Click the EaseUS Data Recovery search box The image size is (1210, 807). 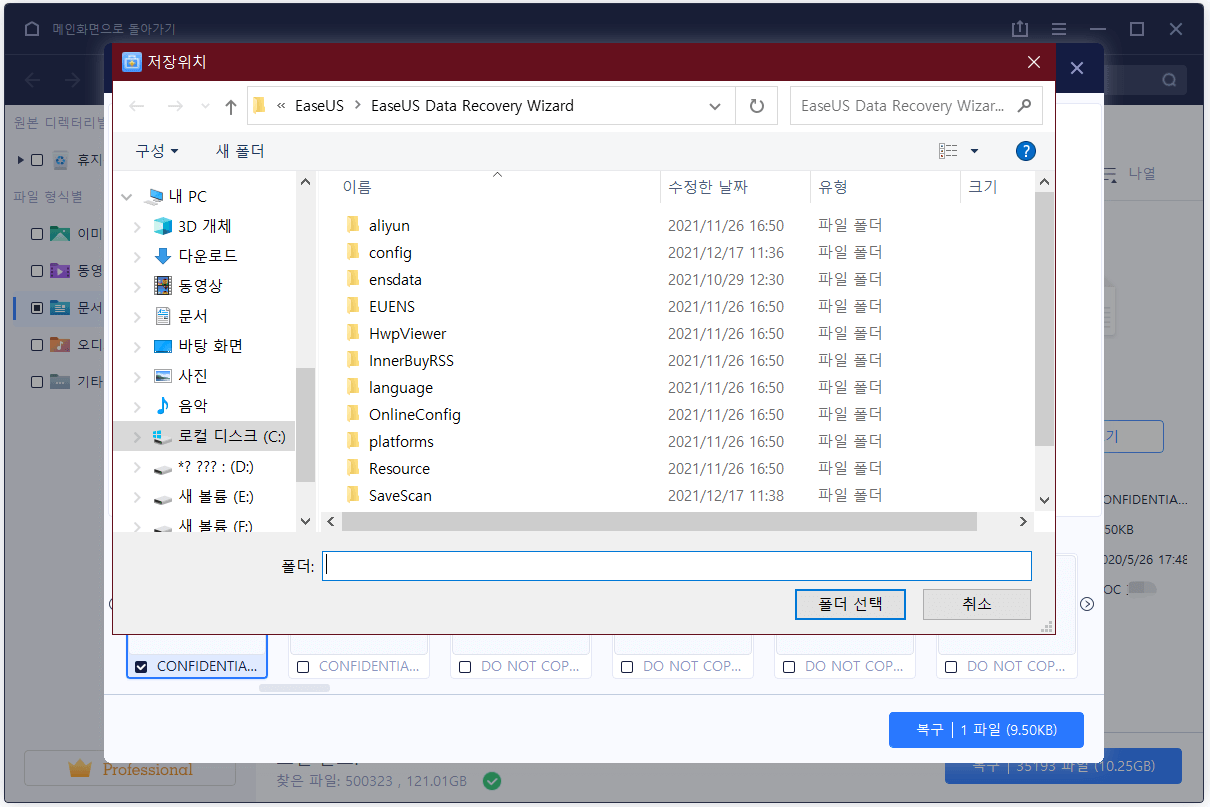tap(916, 106)
